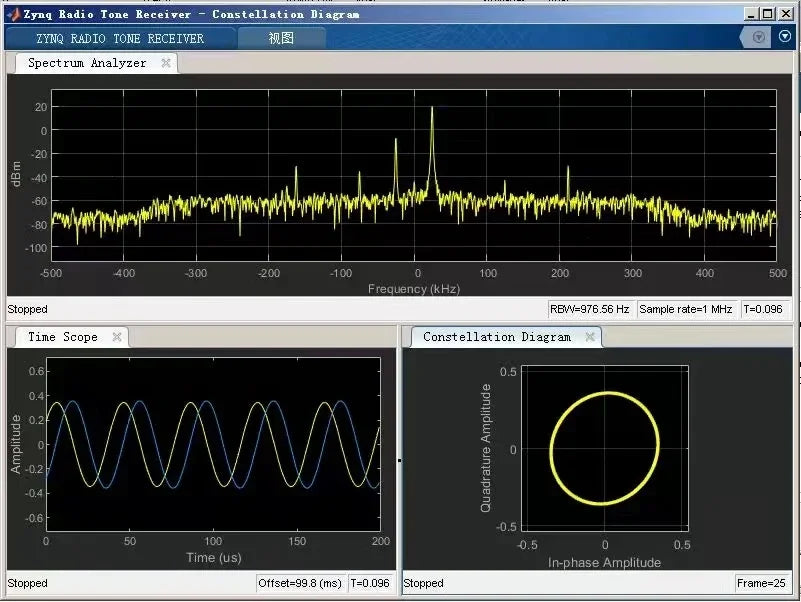Select the Time Scope tab
801x602 pixels.
click(63, 337)
